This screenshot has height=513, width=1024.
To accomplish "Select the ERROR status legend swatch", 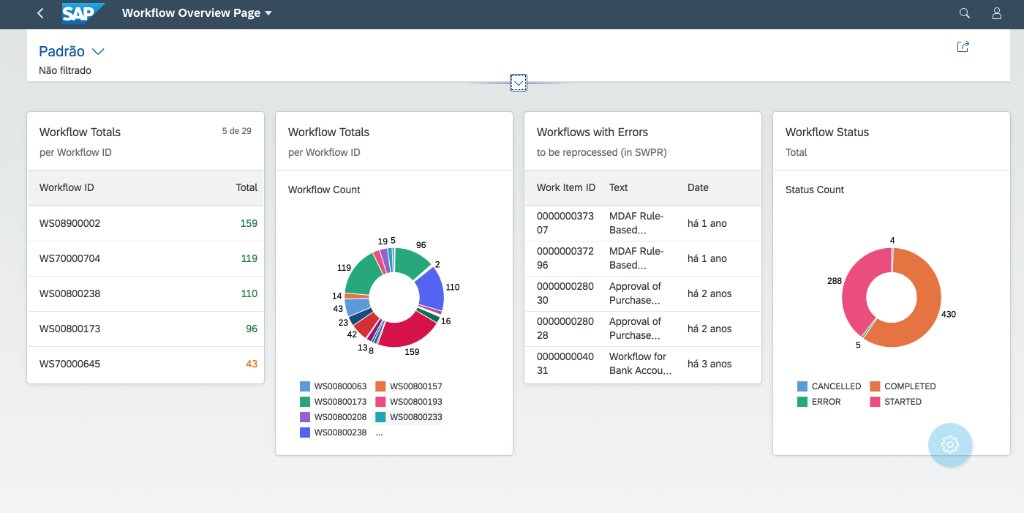I will coord(803,402).
